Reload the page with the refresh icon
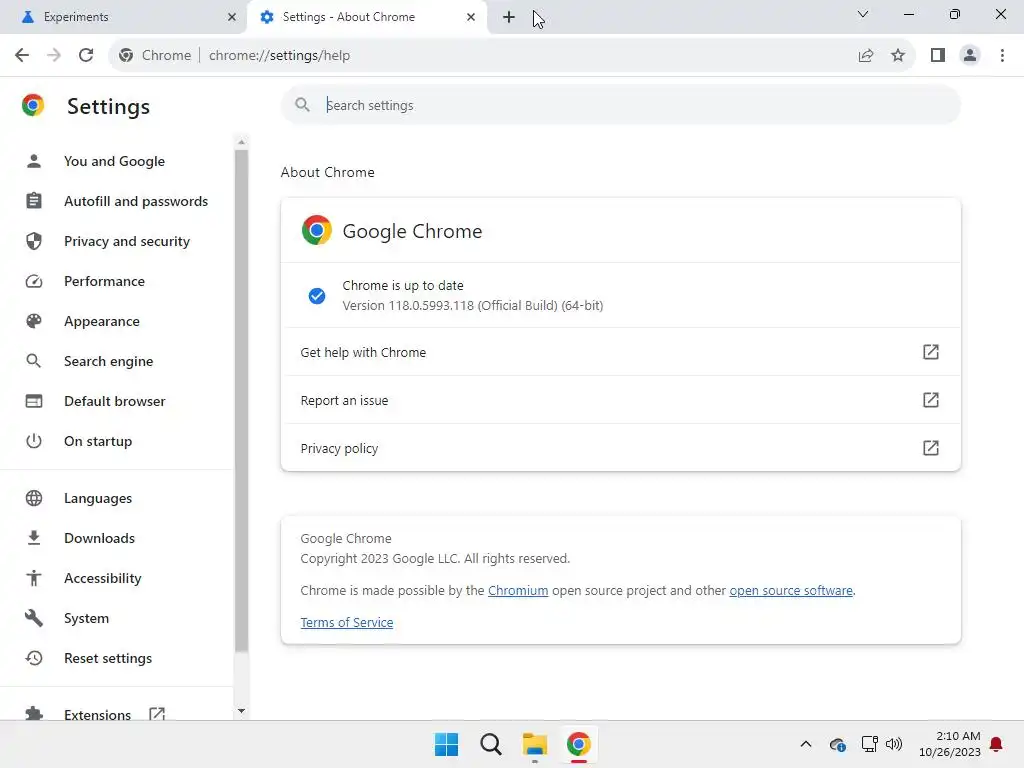Viewport: 1024px width, 768px height. [86, 55]
